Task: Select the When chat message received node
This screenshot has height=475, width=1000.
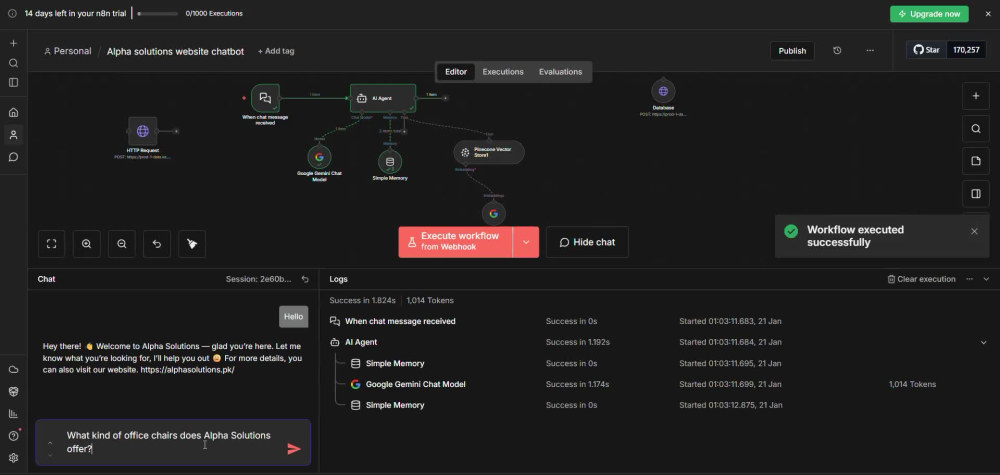Action: [265, 98]
